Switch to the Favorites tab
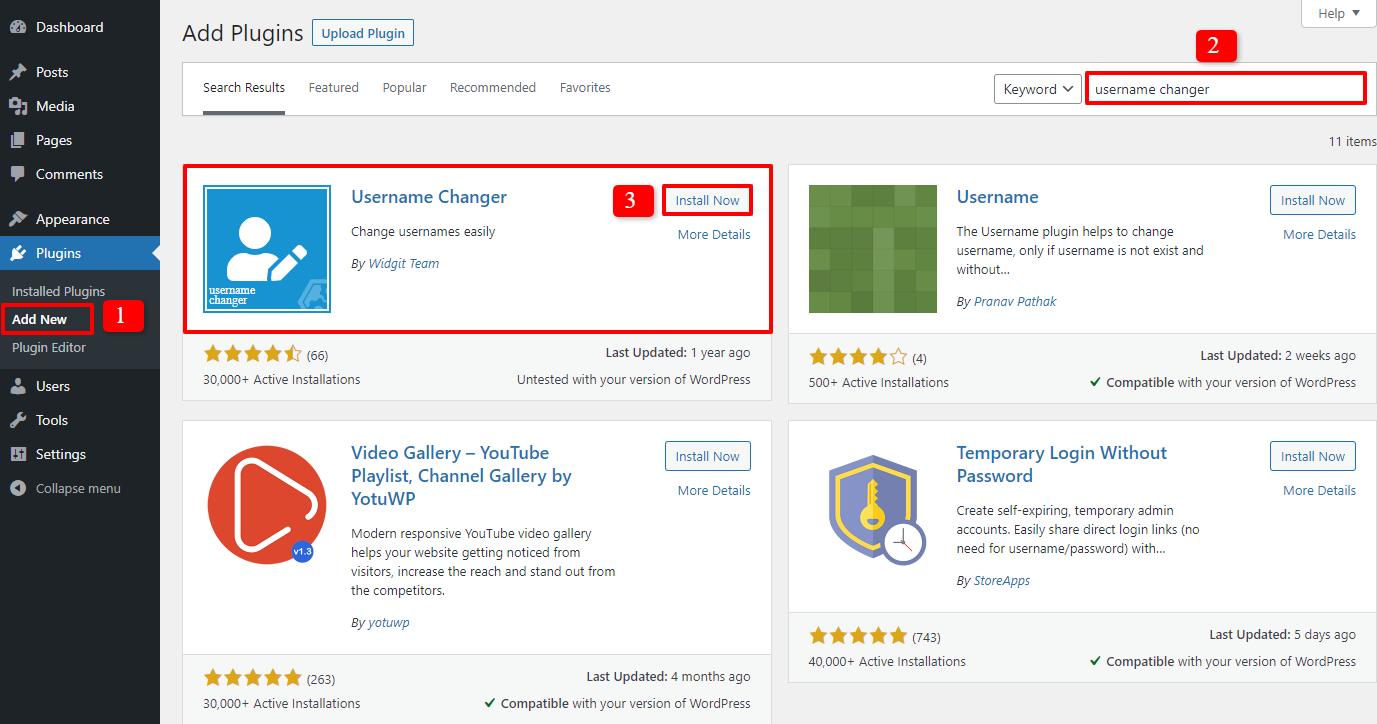The height and width of the screenshot is (724, 1377). point(585,88)
